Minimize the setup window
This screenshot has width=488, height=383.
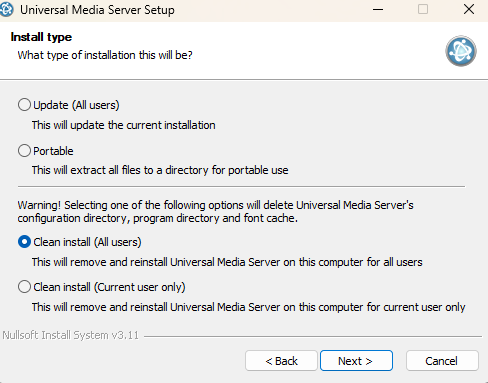[x=378, y=9]
